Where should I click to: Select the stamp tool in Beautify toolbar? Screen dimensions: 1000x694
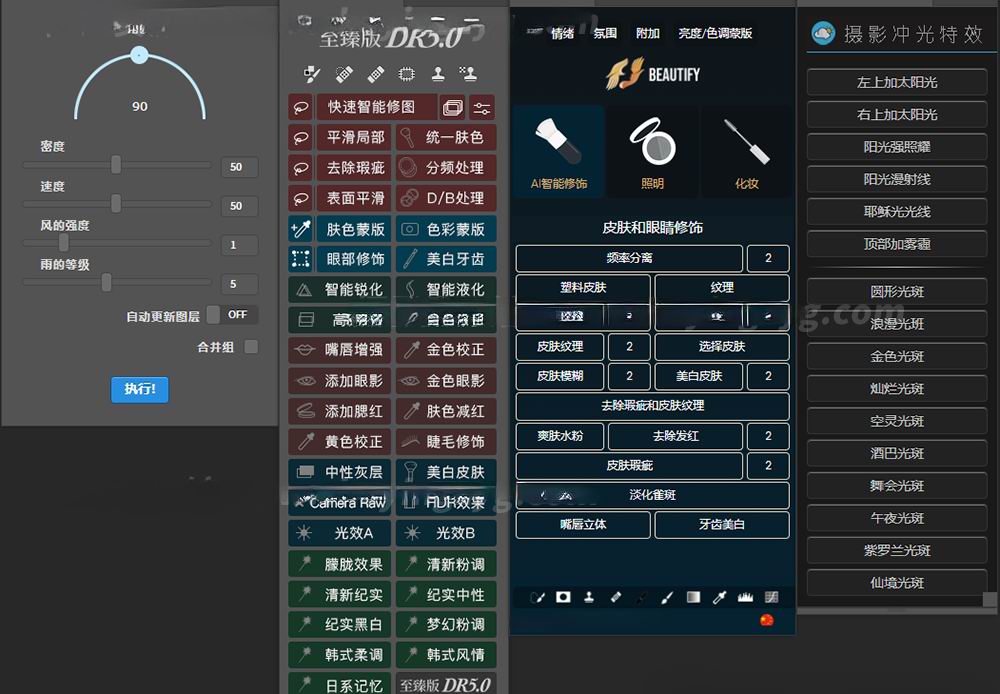589,597
